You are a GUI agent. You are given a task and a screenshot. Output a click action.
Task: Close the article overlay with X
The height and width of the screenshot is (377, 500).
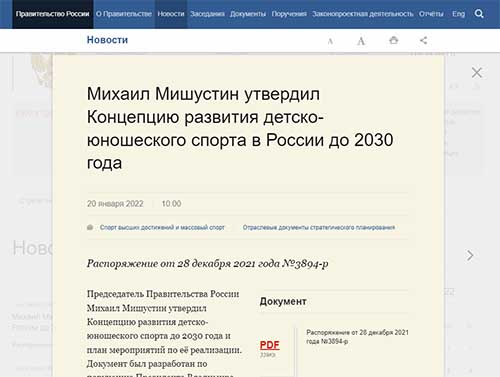(x=477, y=72)
